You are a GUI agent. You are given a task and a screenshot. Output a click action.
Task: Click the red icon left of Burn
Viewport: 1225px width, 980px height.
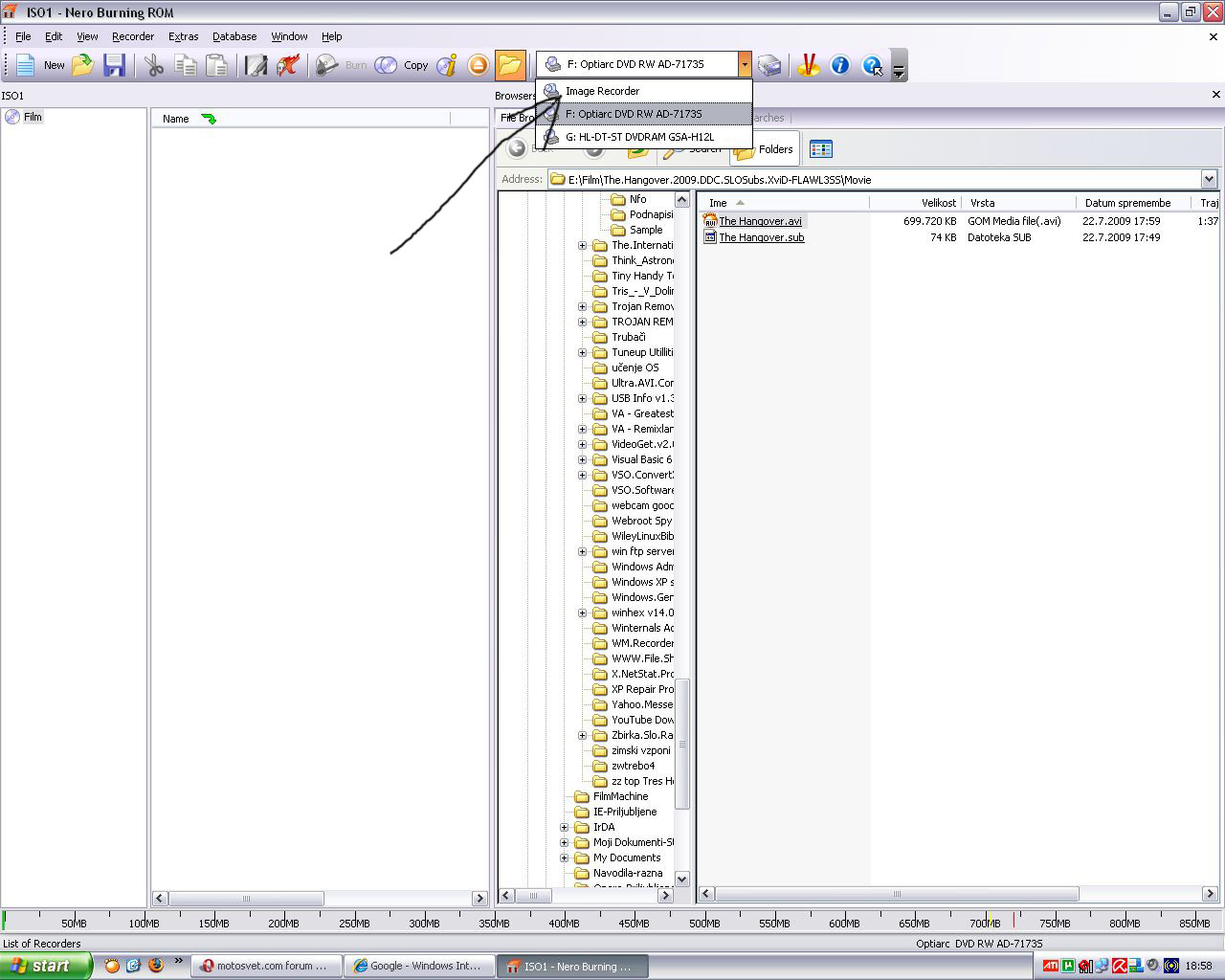coord(287,65)
